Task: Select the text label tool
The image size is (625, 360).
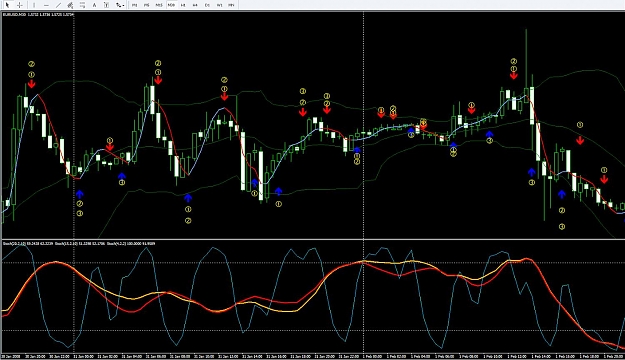Action: 106,5
